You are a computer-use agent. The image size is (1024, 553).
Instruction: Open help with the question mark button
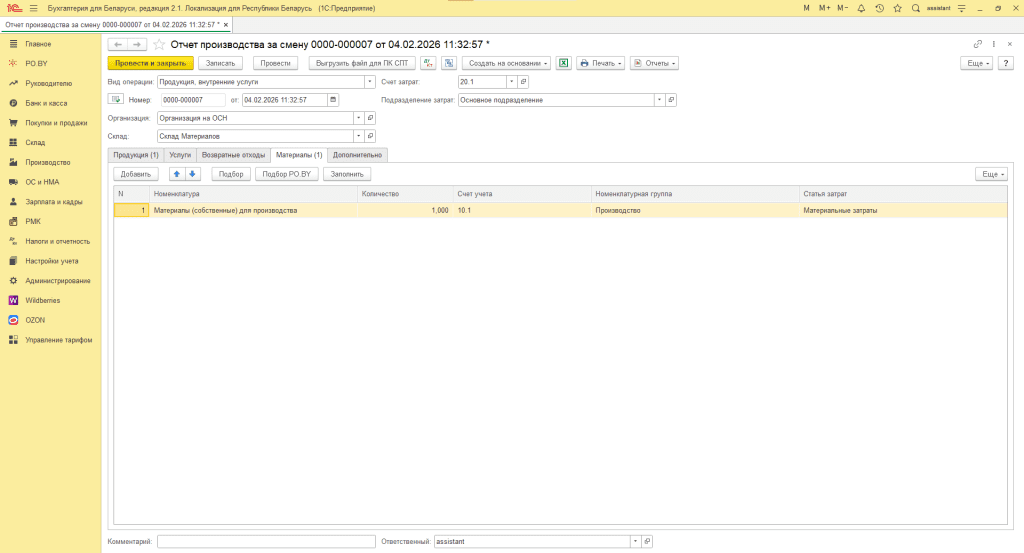(1006, 63)
